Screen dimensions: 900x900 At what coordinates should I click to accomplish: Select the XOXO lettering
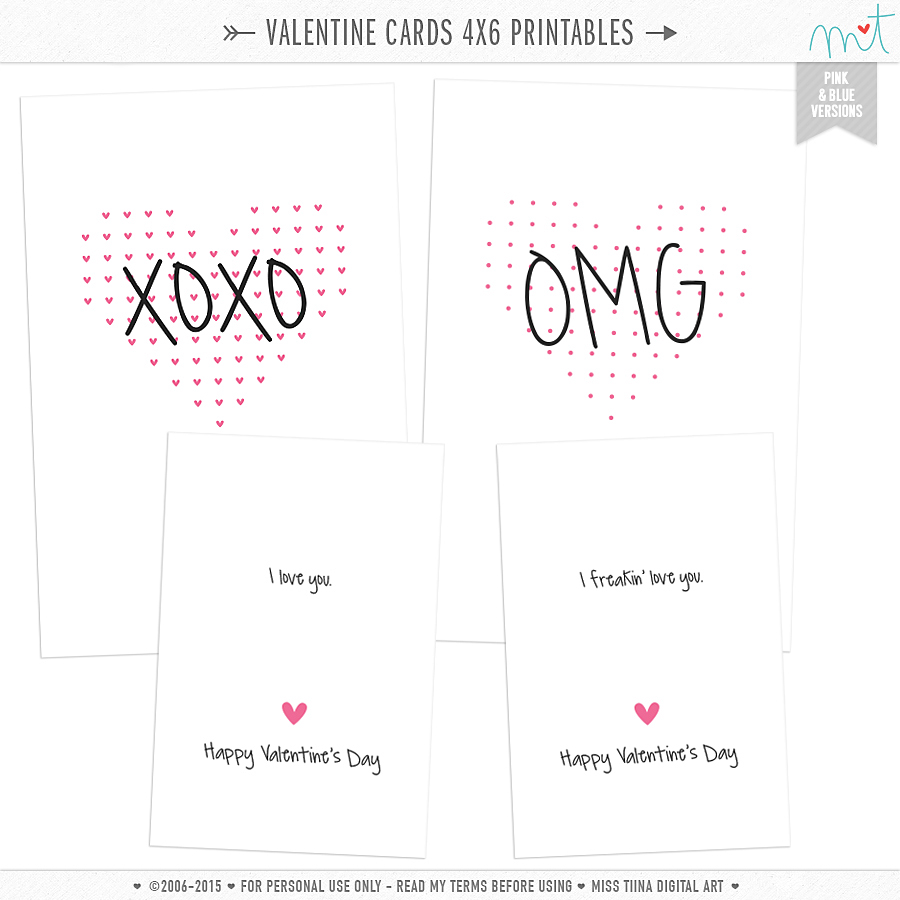[215, 298]
